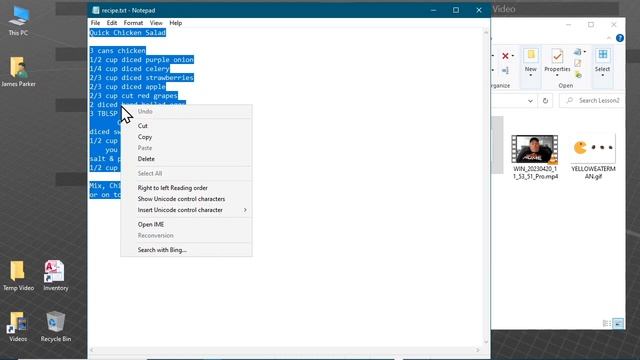
Task: Click the line 3 cans chicken
Action: [x=118, y=51]
